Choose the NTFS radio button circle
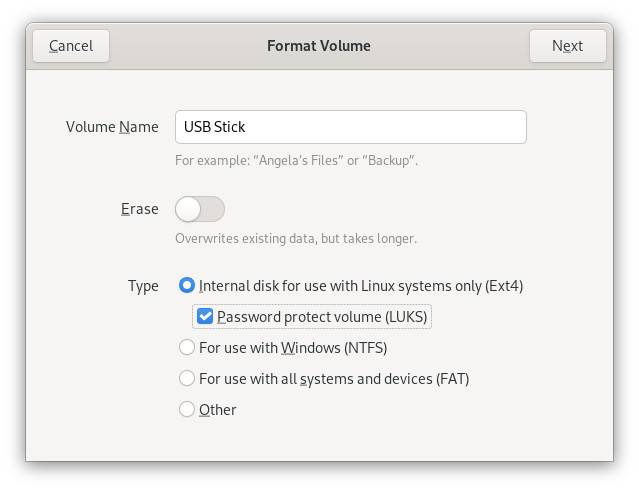The image size is (639, 490). (x=187, y=347)
